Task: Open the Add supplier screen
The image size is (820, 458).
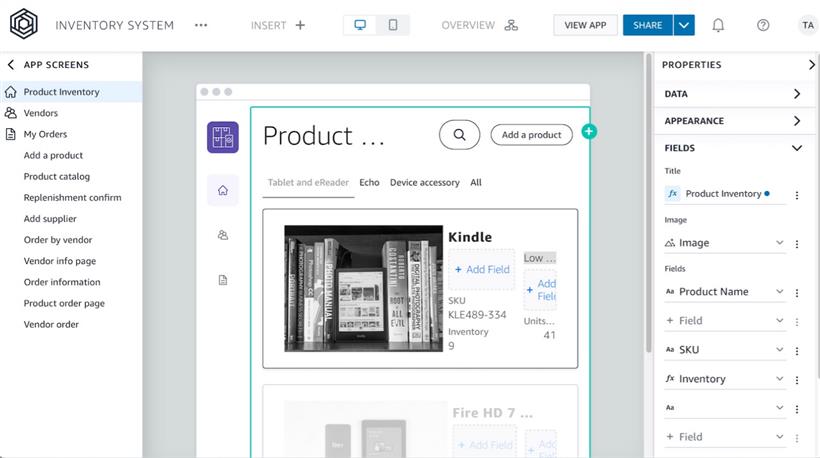Action: (50, 219)
